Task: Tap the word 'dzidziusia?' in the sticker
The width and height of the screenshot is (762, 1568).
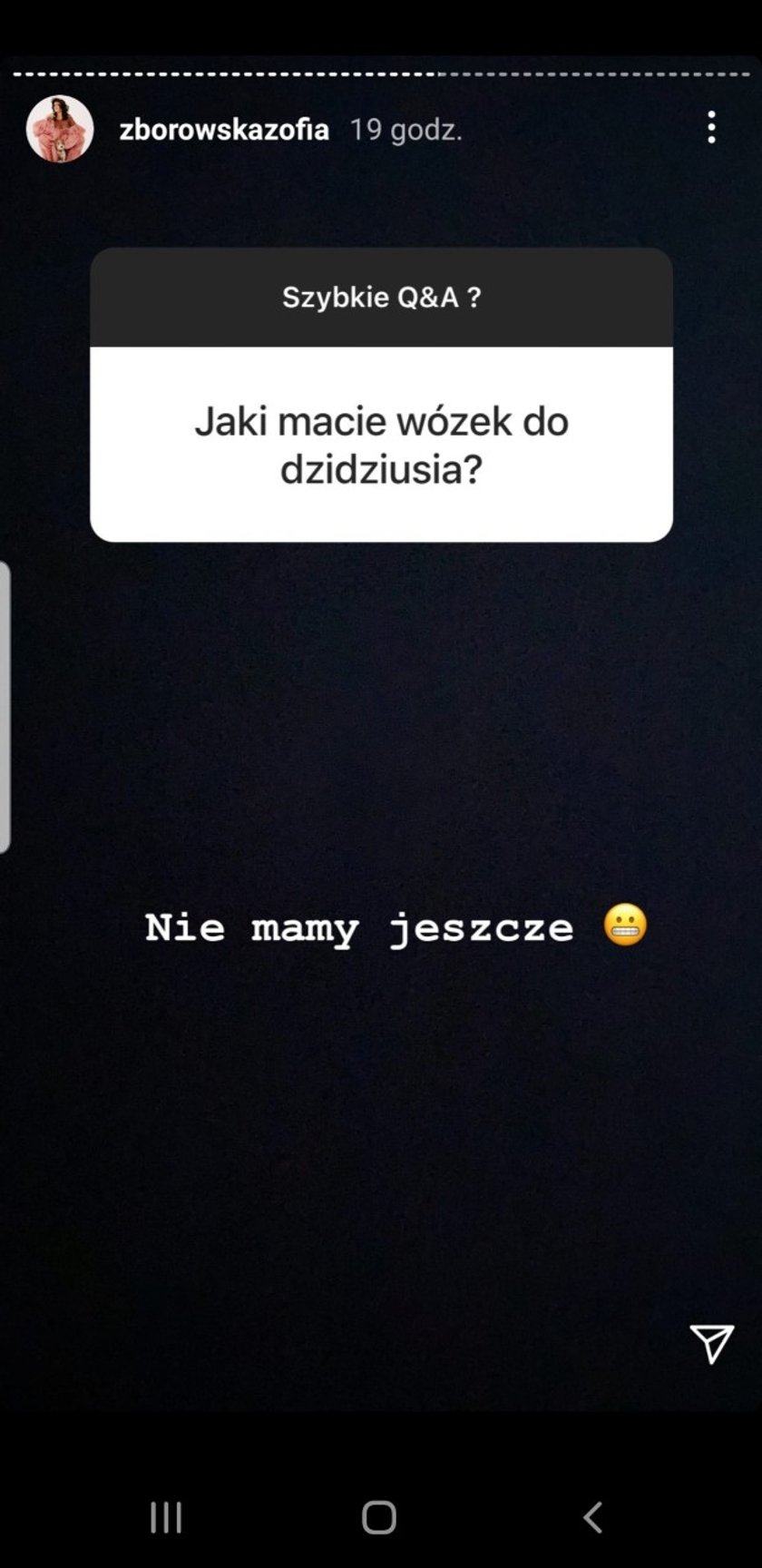Action: click(381, 470)
